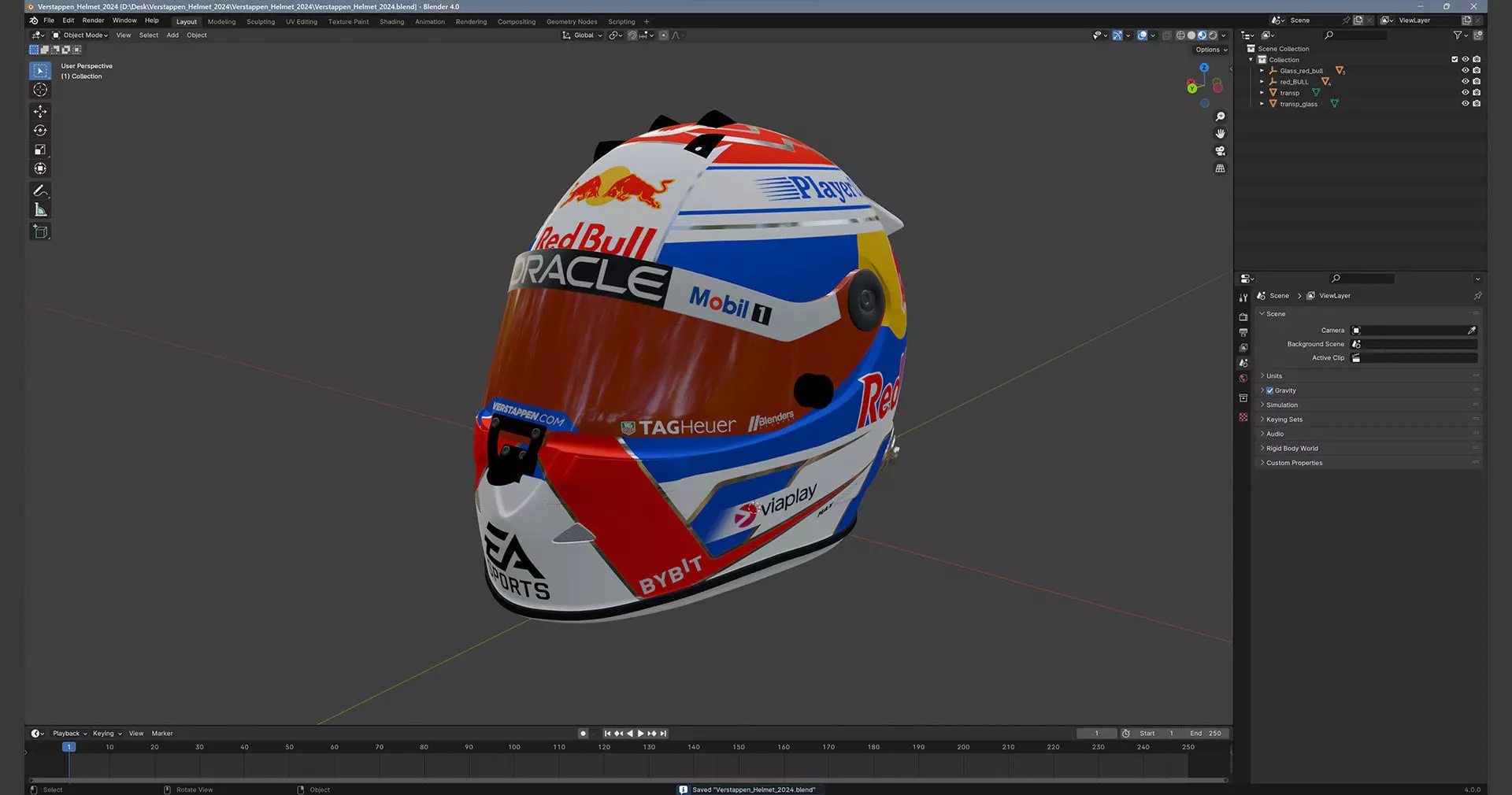Toggle viewport overlays button
Image resolution: width=1512 pixels, height=795 pixels.
coord(1142,35)
